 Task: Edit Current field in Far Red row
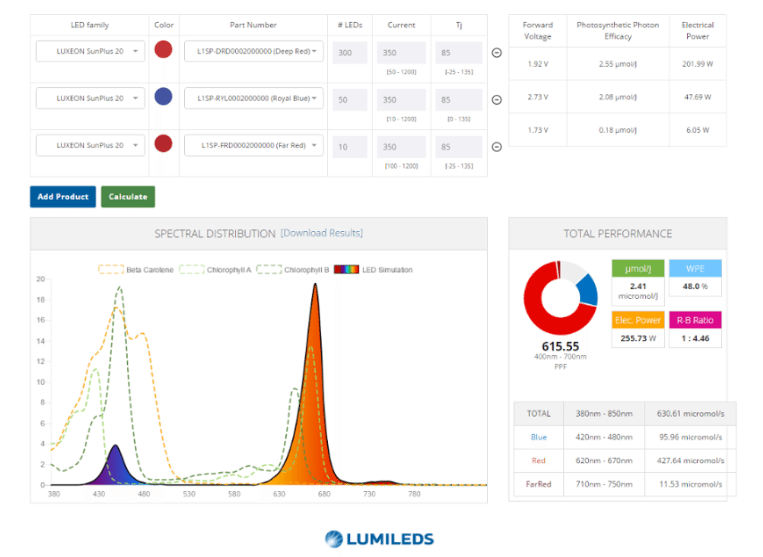tap(401, 147)
